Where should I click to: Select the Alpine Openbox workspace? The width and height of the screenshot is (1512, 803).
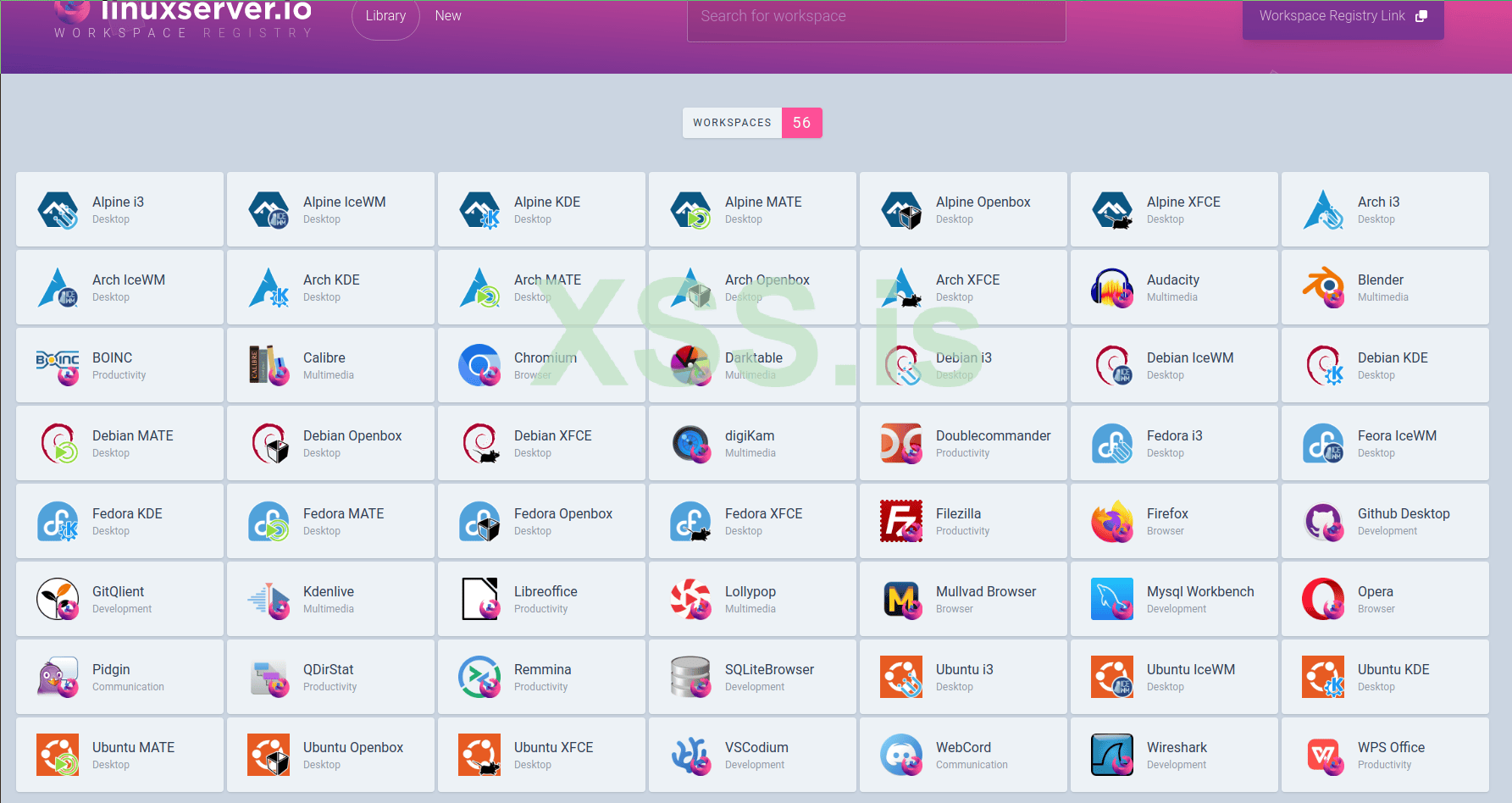(963, 210)
